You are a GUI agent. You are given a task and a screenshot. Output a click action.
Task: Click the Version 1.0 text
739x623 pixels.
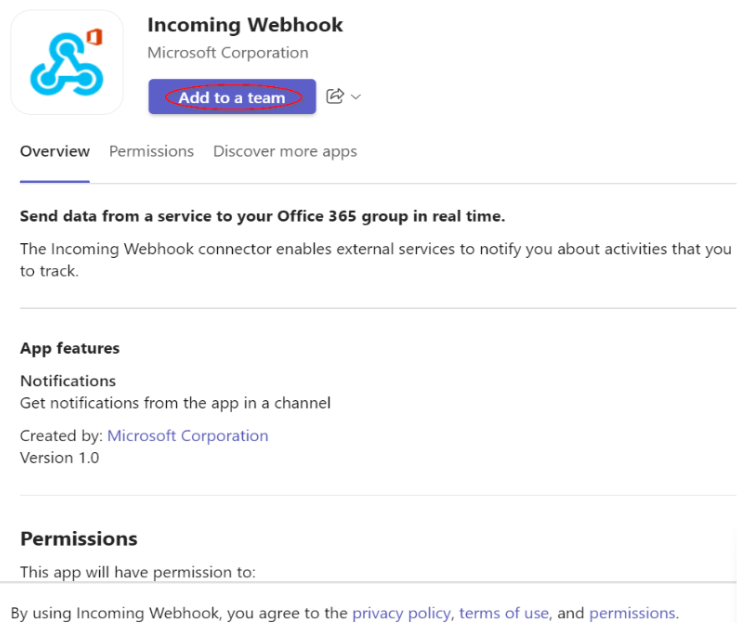pyautogui.click(x=59, y=458)
